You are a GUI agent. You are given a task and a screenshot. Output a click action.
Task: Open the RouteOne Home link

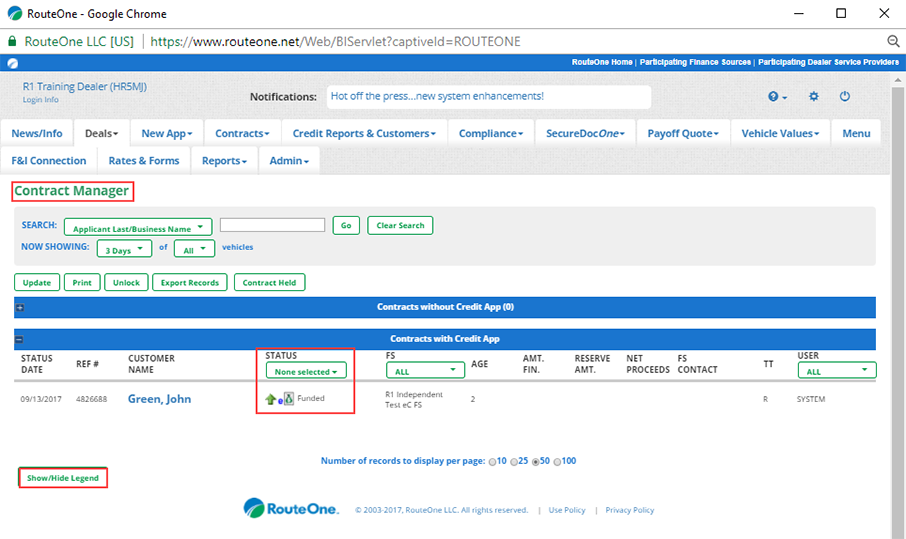coord(602,62)
